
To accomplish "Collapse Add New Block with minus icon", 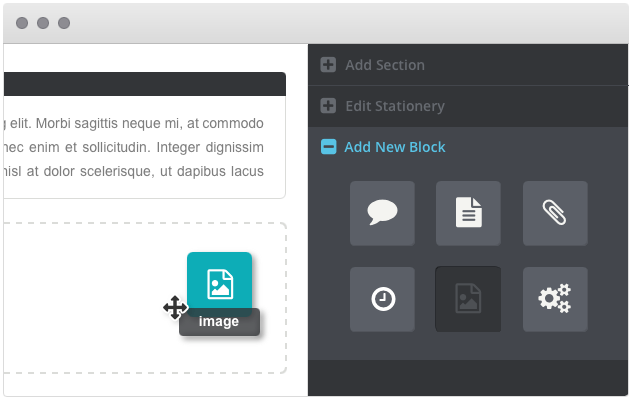I will click(328, 147).
